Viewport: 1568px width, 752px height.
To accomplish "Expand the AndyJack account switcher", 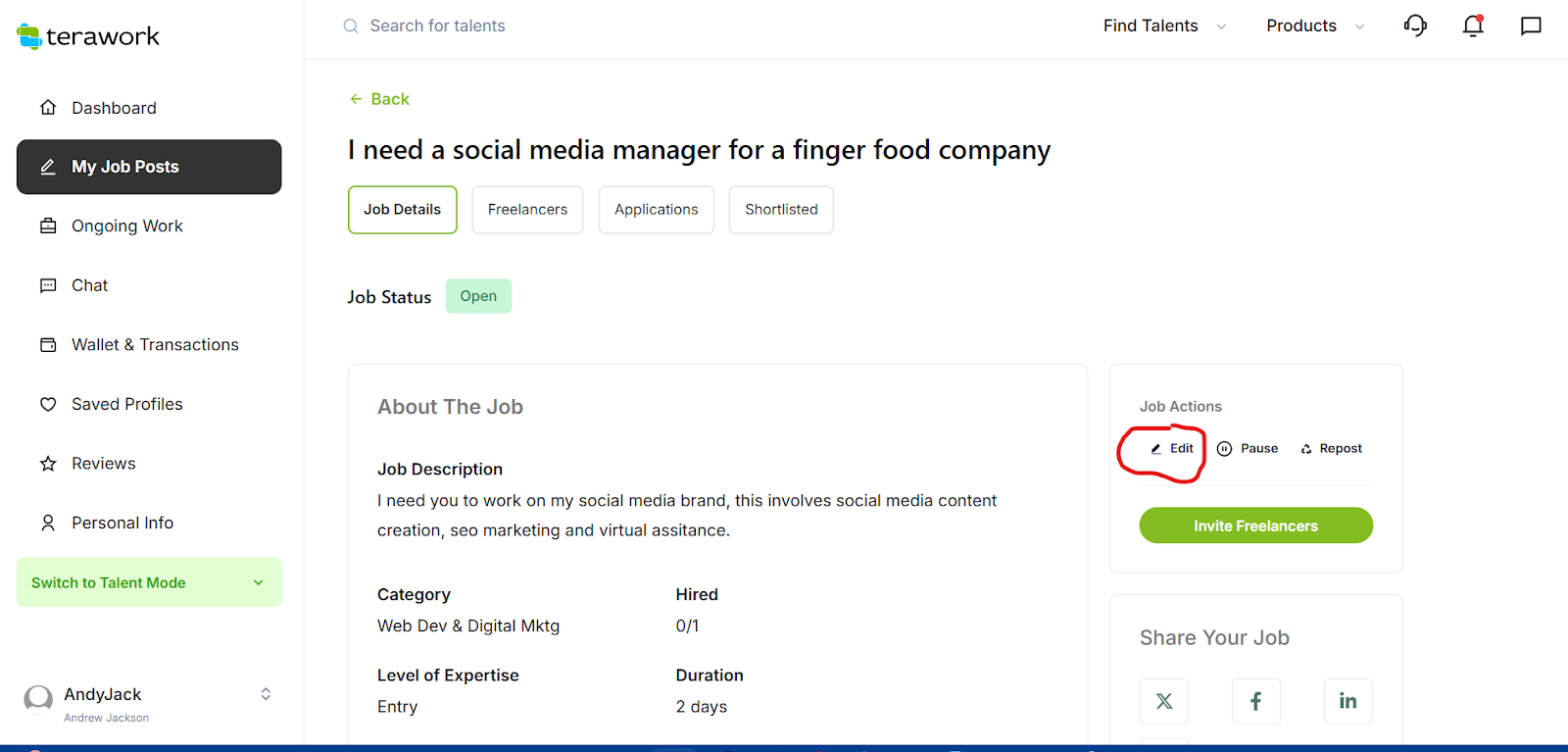I will pyautogui.click(x=266, y=694).
